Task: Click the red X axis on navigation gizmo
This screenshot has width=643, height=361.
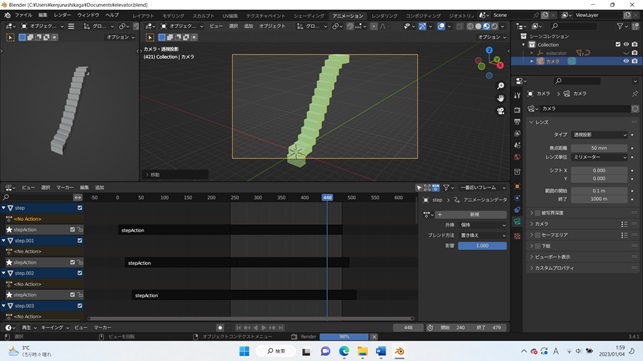Action: [x=500, y=65]
